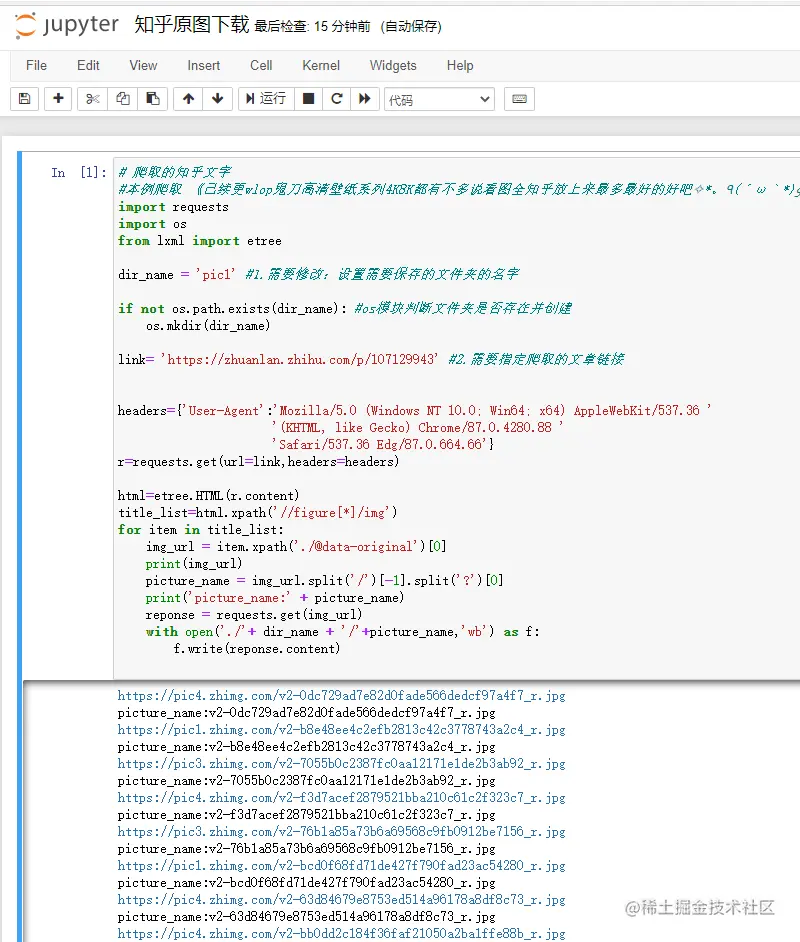The width and height of the screenshot is (800, 942).
Task: Open output link ending 76b1a85a73b6a69568c9fb0912be7156_r.jpg
Action: point(342,832)
